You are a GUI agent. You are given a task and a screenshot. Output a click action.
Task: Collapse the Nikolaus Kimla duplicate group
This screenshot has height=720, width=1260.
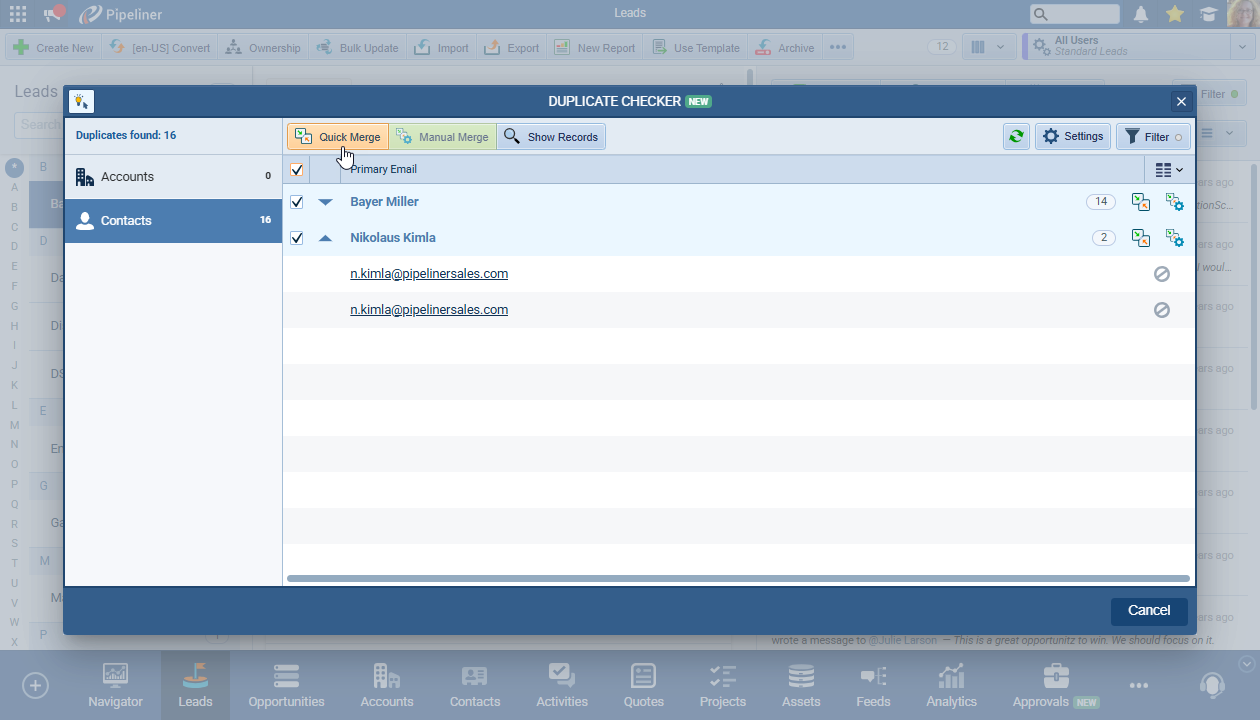point(325,238)
